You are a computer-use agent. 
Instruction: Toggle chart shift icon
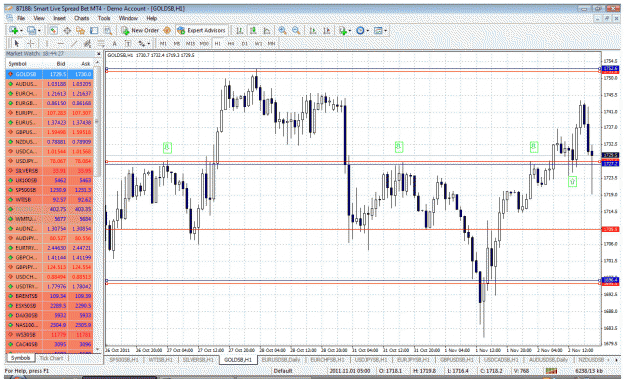326,30
